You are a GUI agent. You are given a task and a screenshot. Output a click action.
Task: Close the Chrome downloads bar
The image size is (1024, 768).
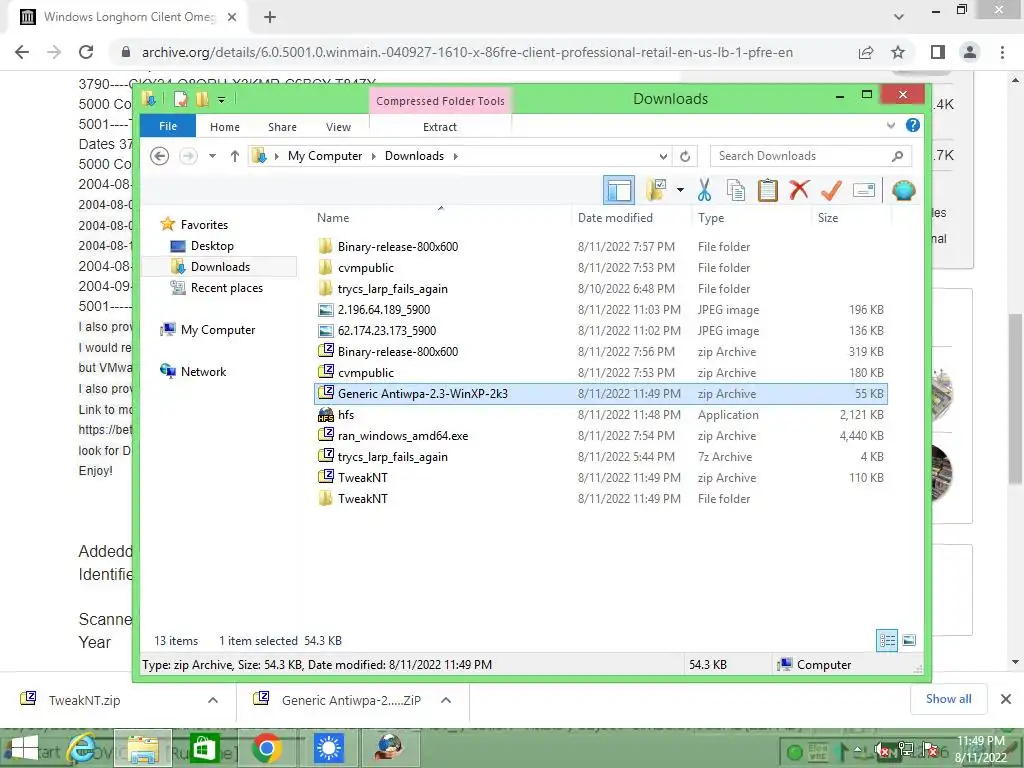(1006, 699)
